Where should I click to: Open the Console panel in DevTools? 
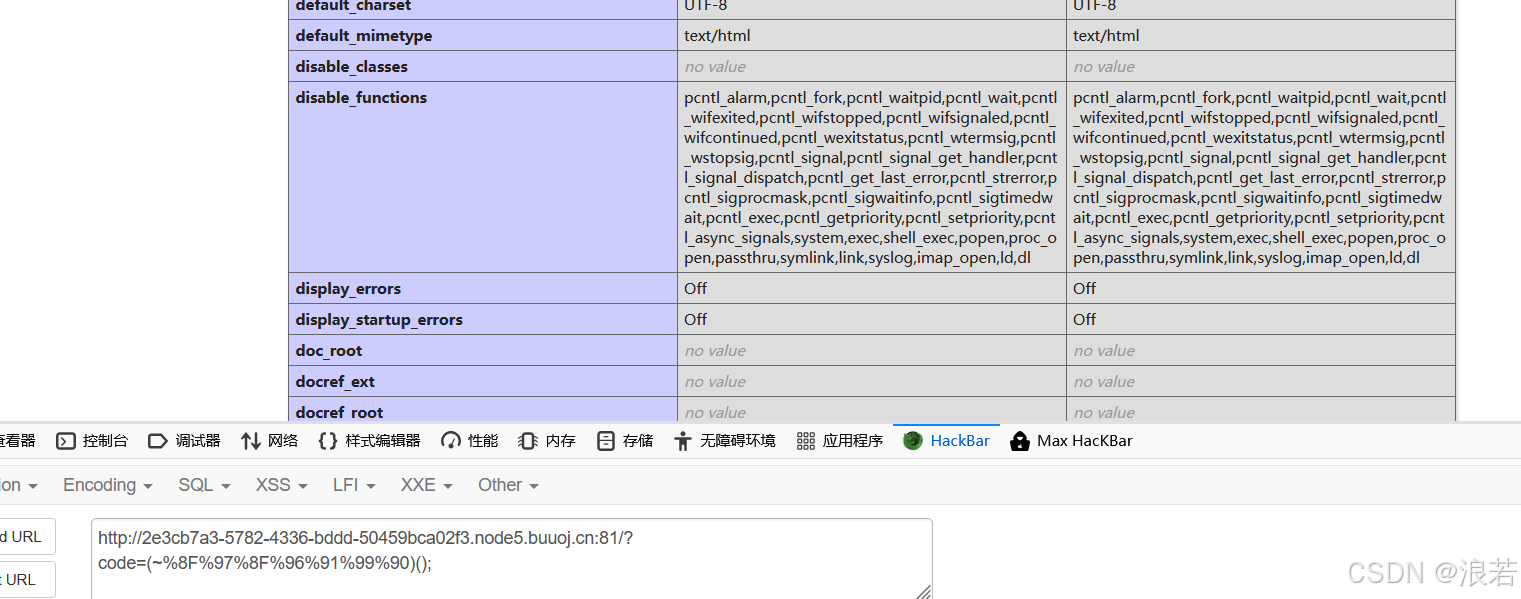click(x=91, y=440)
